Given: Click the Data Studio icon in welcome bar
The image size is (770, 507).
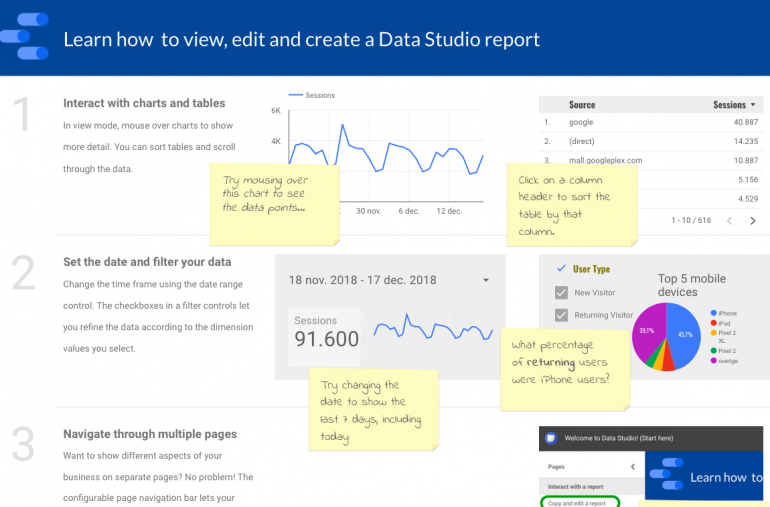Looking at the screenshot, I should tap(551, 438).
